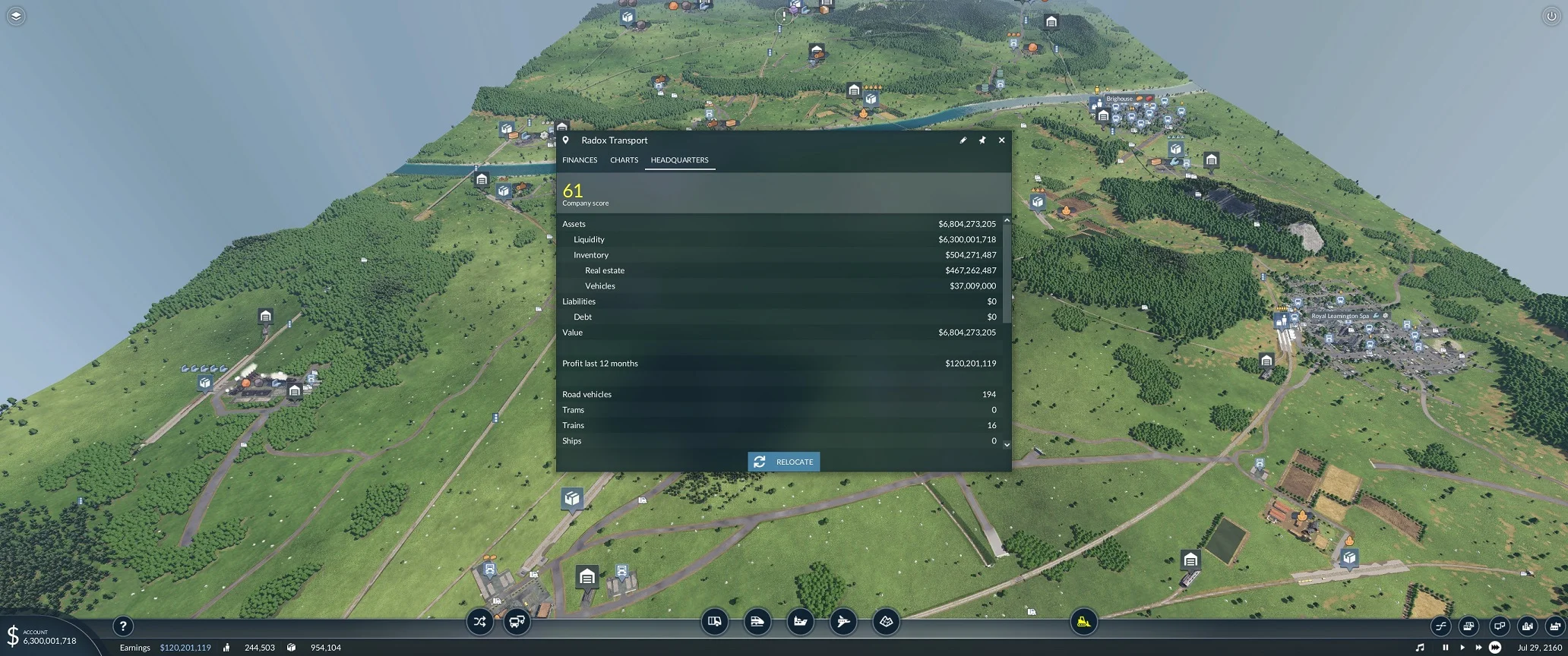Open the speech bubbles list icon
This screenshot has width=1568, height=656.
[x=1499, y=626]
